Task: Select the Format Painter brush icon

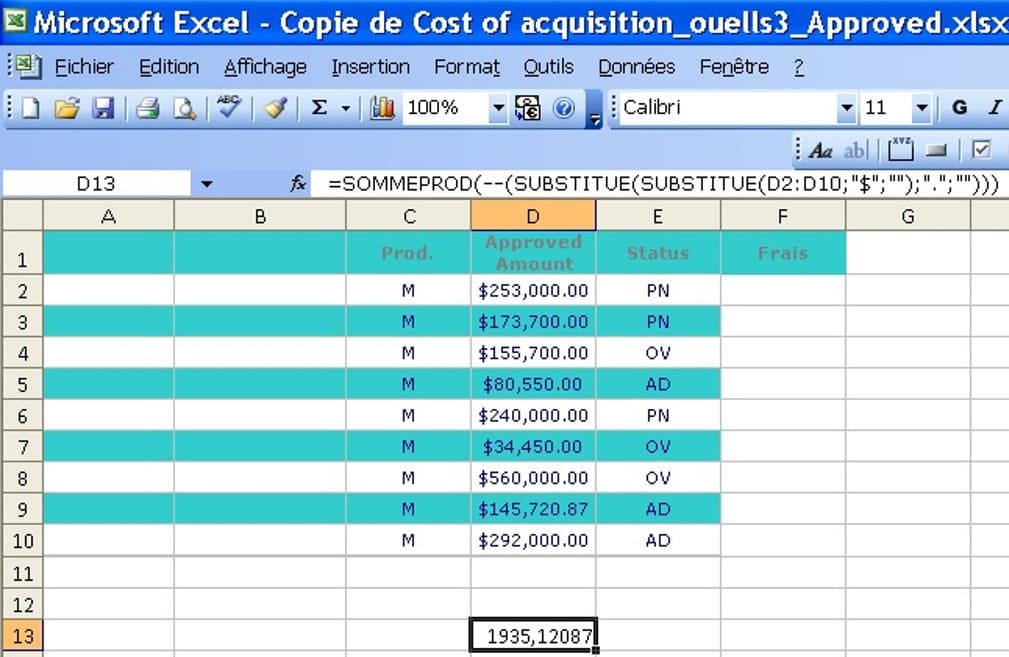Action: click(x=276, y=108)
